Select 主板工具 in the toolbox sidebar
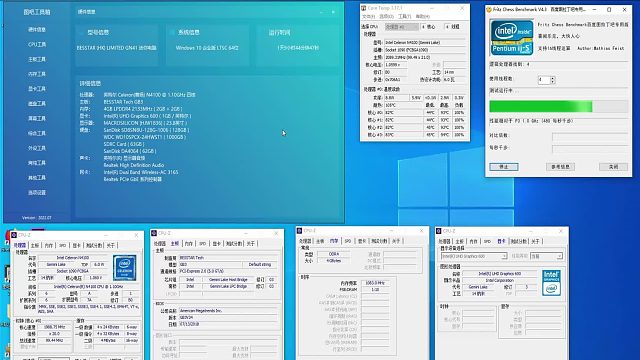Image resolution: width=640 pixels, height=360 pixels. pyautogui.click(x=37, y=59)
